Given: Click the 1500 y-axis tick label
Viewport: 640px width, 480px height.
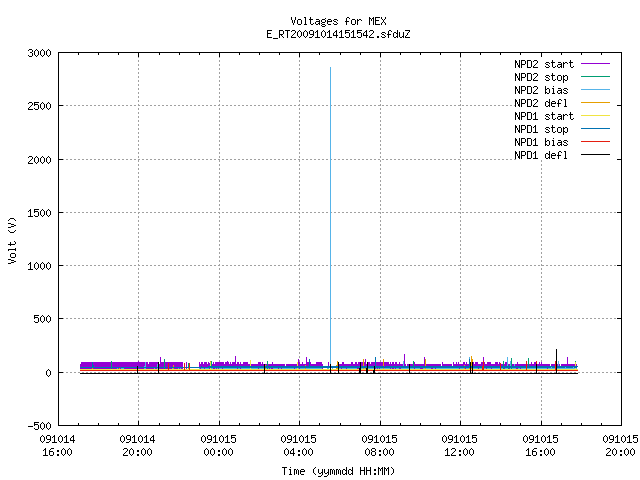Looking at the screenshot, I should (40, 213).
